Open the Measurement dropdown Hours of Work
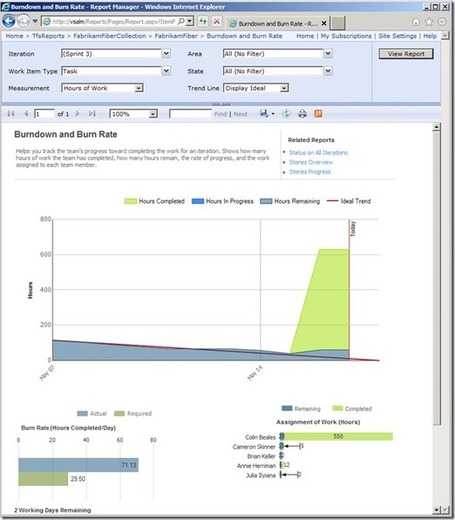 click(x=139, y=88)
